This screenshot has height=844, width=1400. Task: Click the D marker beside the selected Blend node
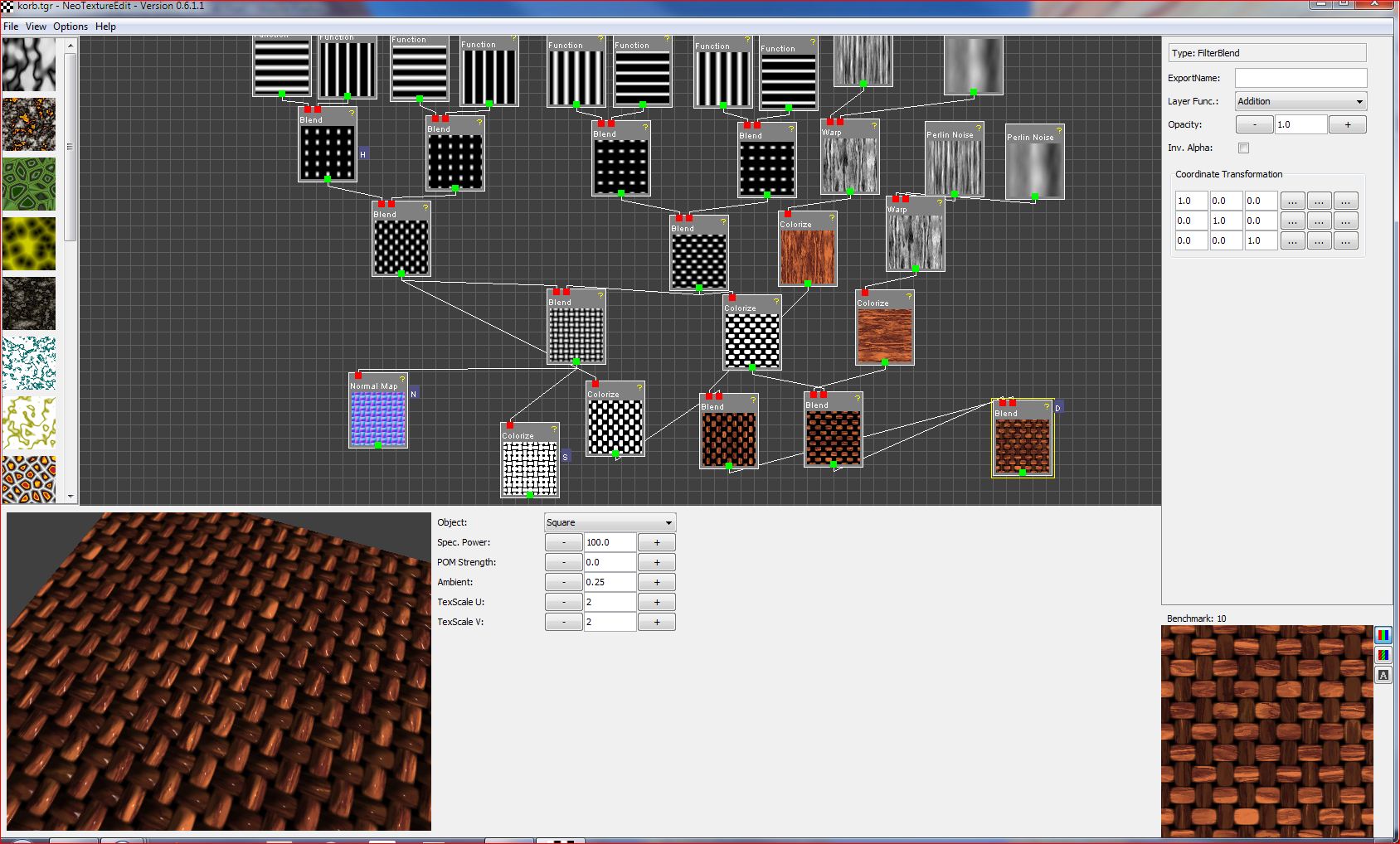(x=1058, y=408)
